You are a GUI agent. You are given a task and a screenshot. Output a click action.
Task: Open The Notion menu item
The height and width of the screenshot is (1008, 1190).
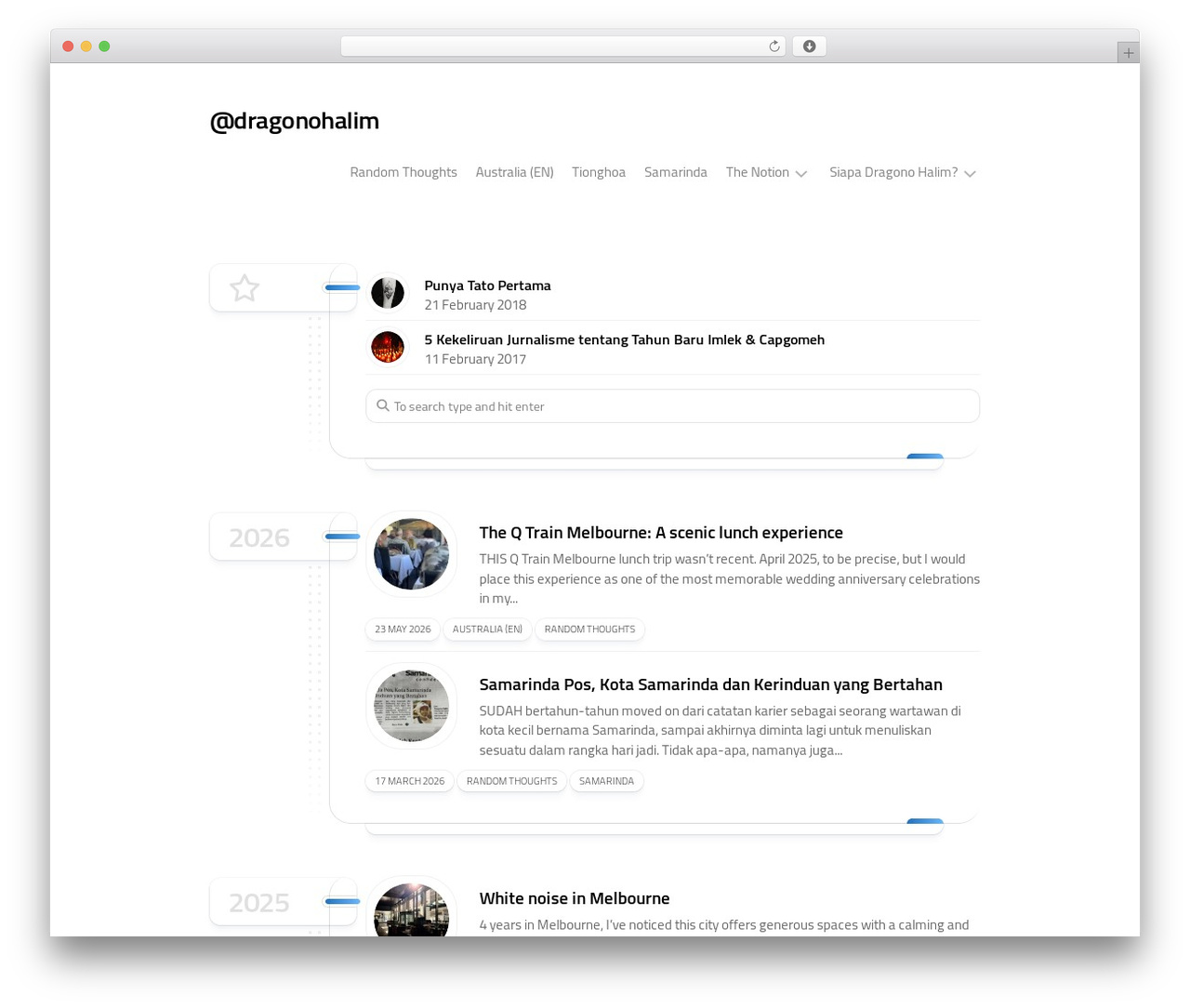(757, 172)
